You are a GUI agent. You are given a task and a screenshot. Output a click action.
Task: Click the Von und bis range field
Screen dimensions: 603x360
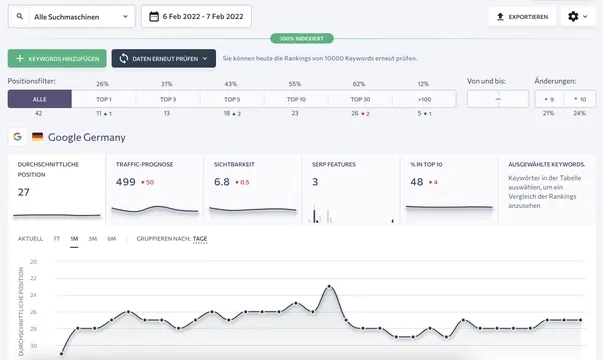click(x=498, y=99)
